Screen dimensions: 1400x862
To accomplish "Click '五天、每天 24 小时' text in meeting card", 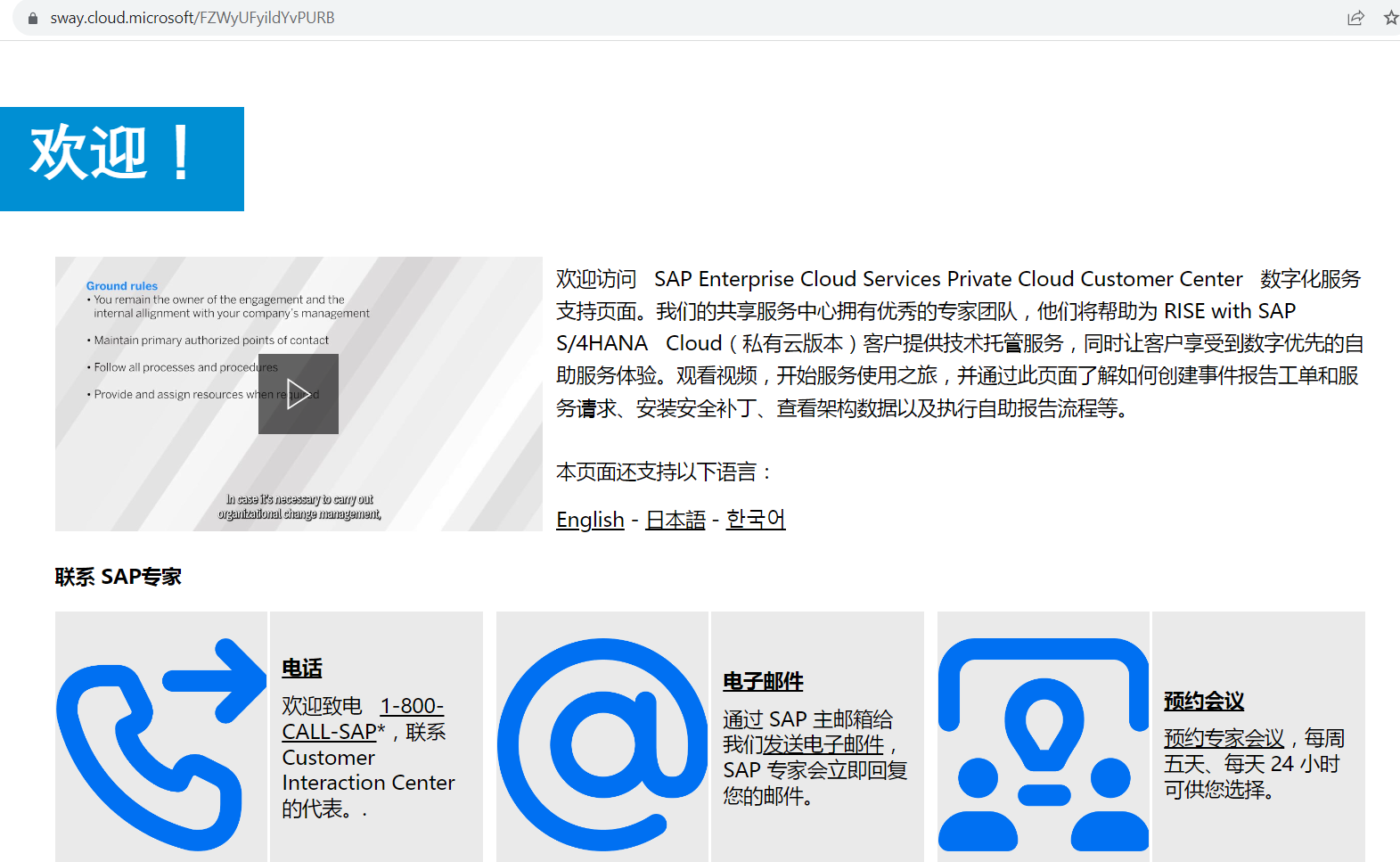I will 1251,764.
